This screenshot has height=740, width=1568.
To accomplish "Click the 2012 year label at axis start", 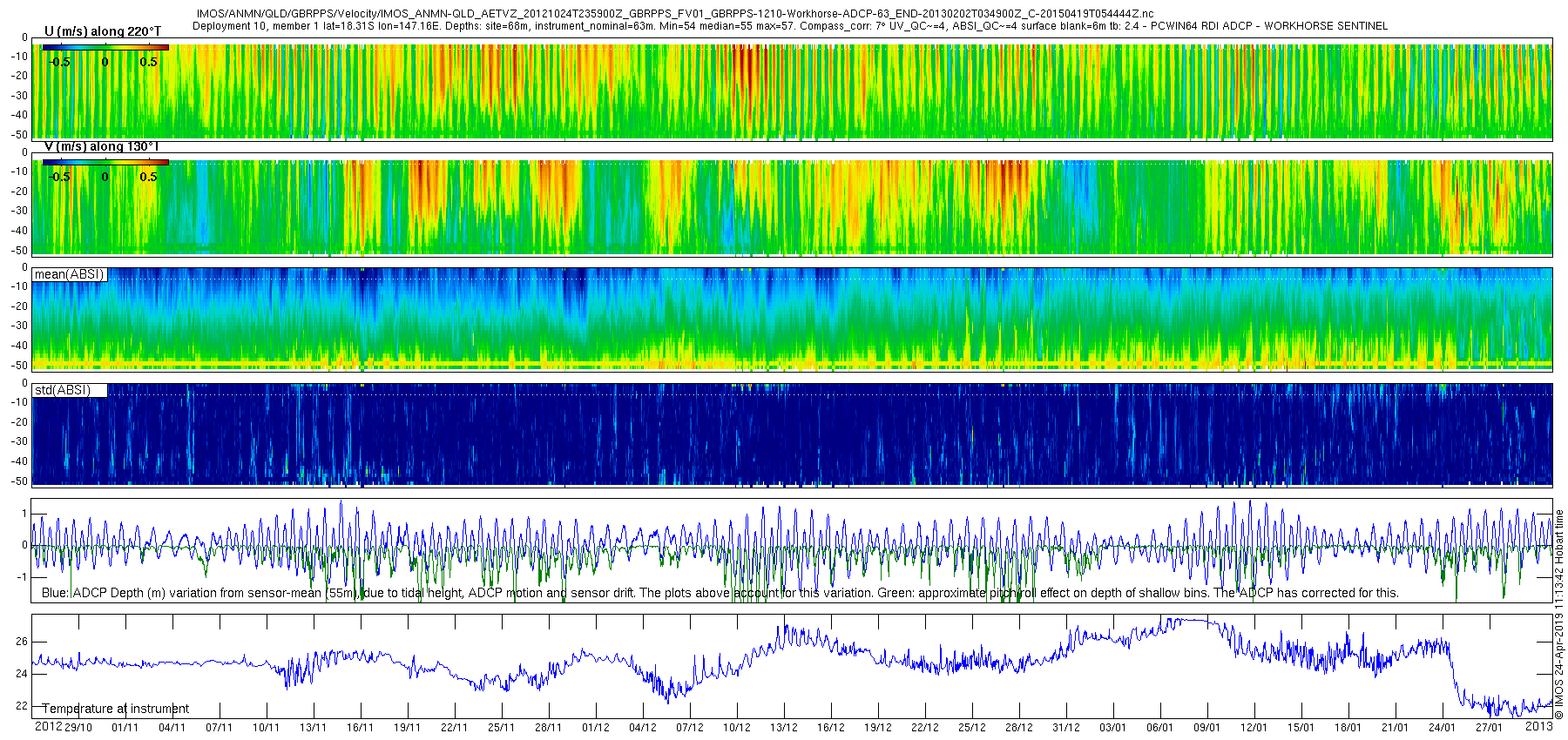I will pos(48,727).
